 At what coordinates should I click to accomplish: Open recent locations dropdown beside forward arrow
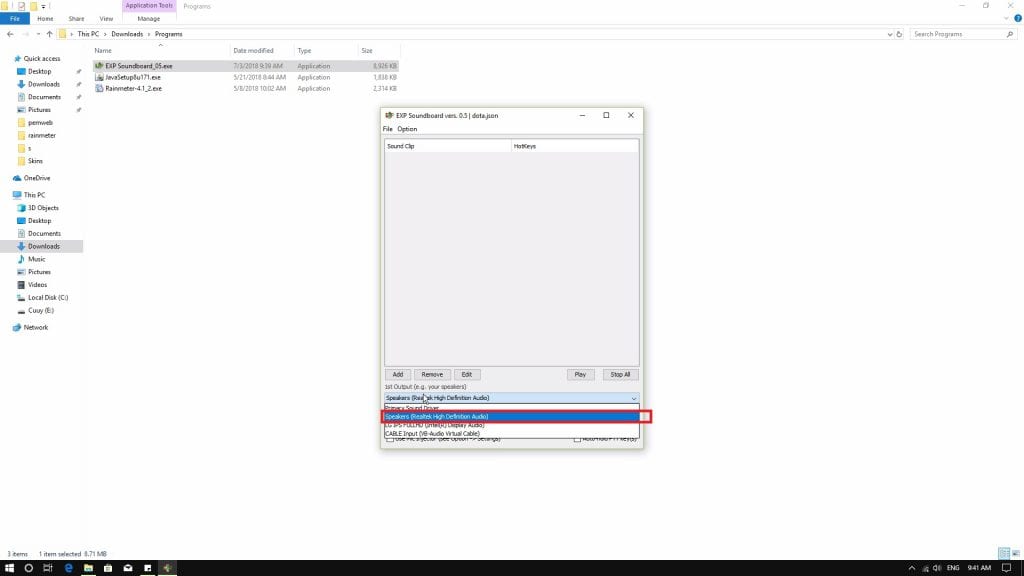point(39,34)
